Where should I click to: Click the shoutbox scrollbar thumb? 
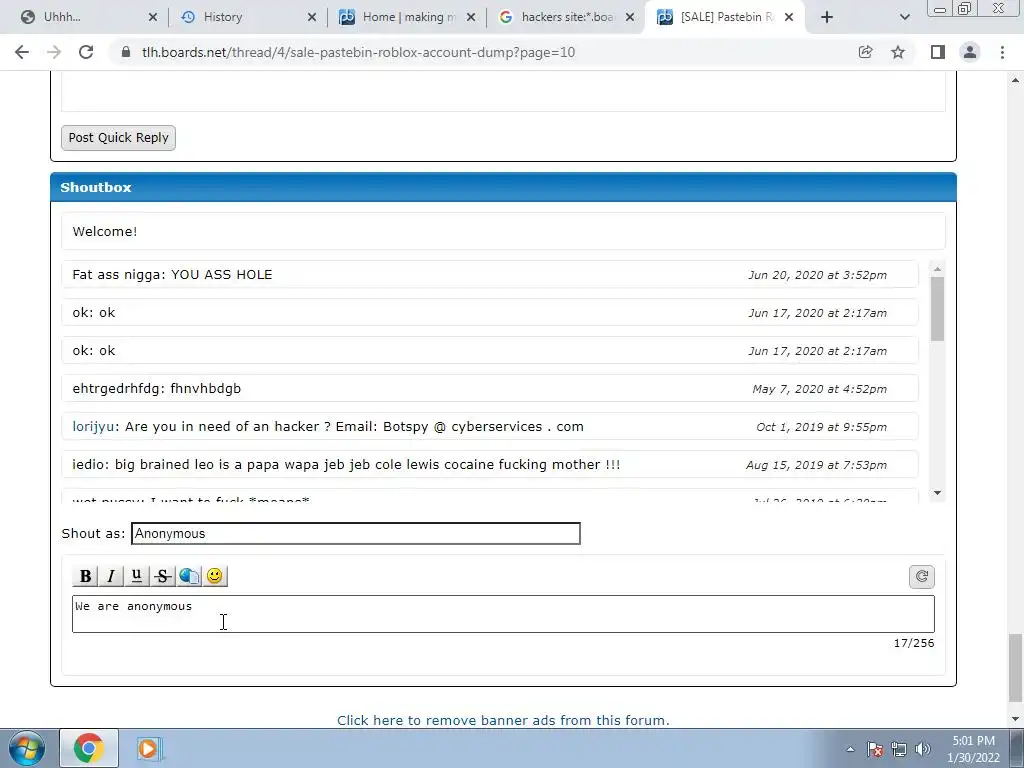click(937, 309)
